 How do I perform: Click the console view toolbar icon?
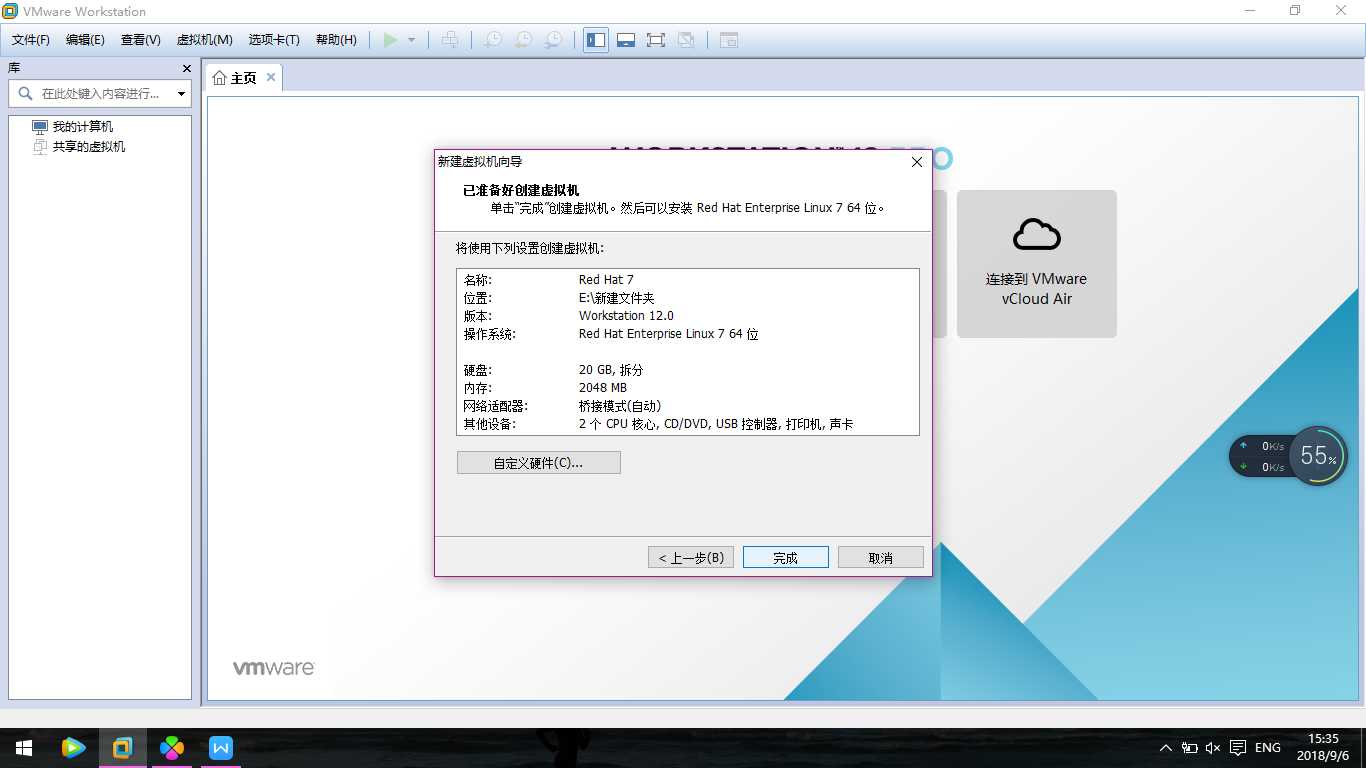pyautogui.click(x=729, y=40)
